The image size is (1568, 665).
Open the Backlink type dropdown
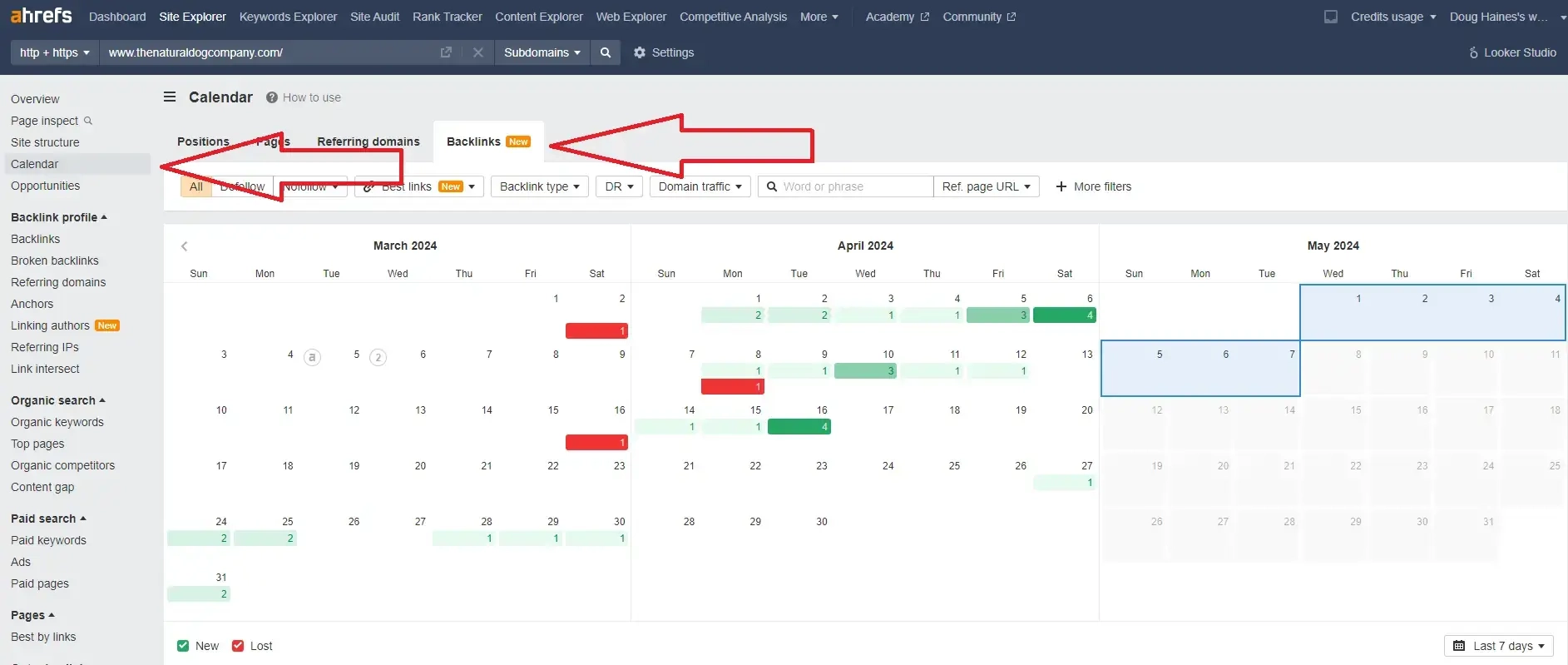point(539,186)
